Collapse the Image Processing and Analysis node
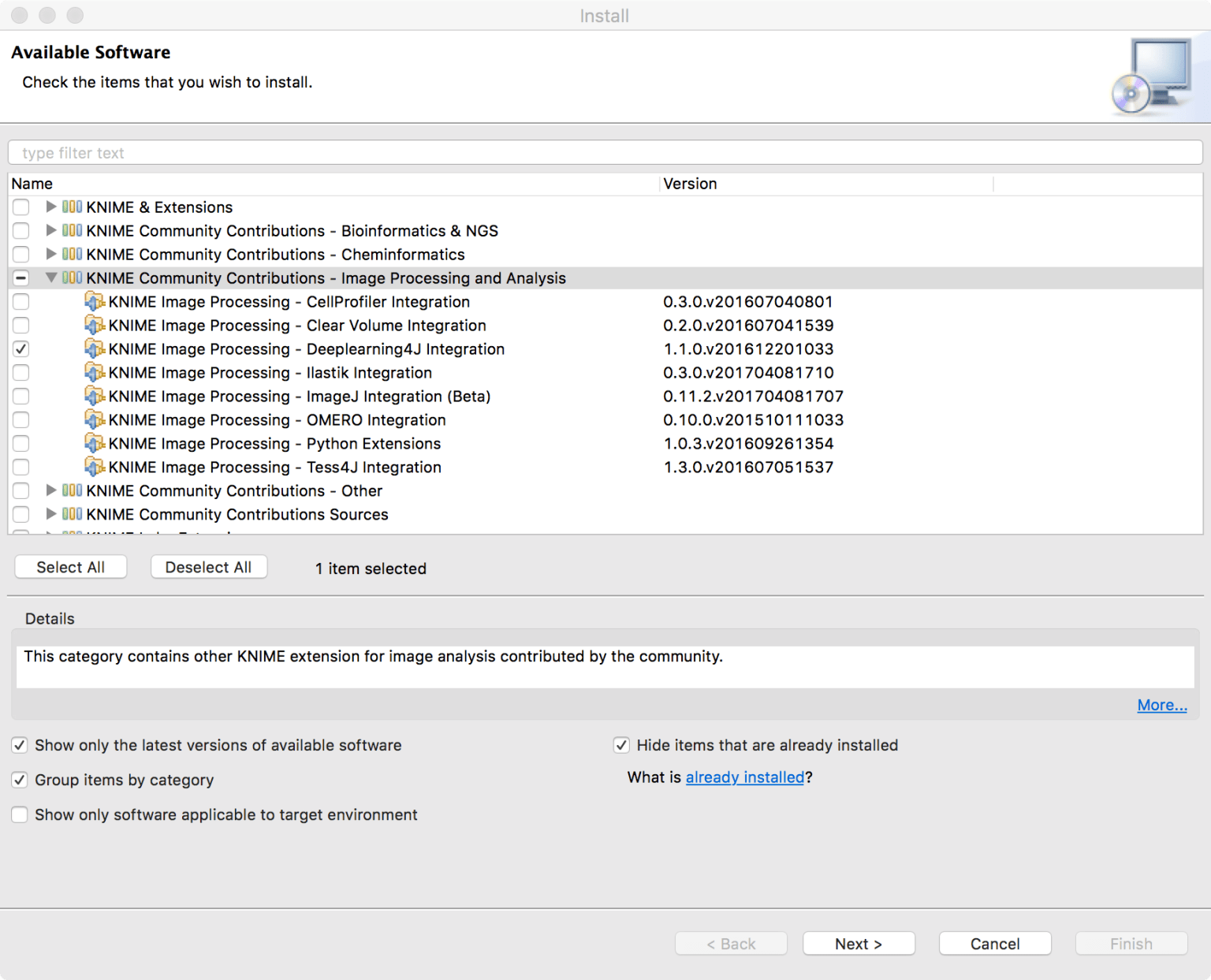 [x=51, y=278]
